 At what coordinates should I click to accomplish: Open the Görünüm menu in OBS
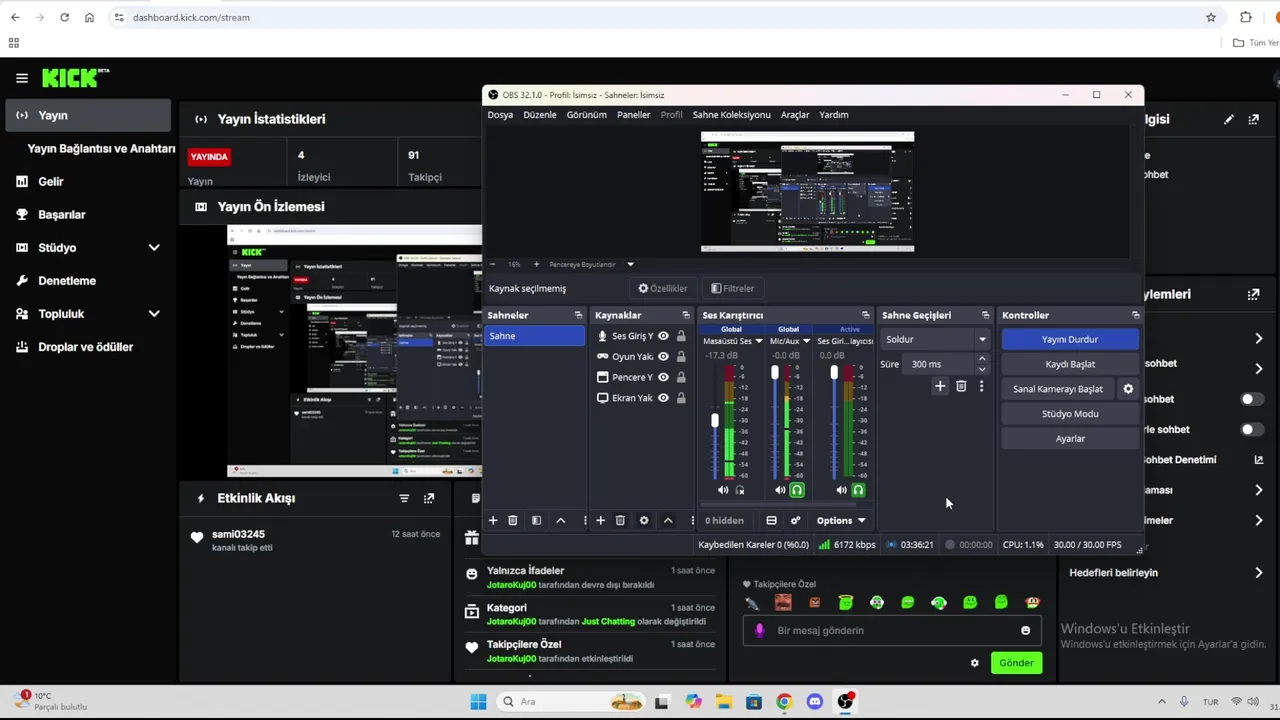pyautogui.click(x=587, y=115)
